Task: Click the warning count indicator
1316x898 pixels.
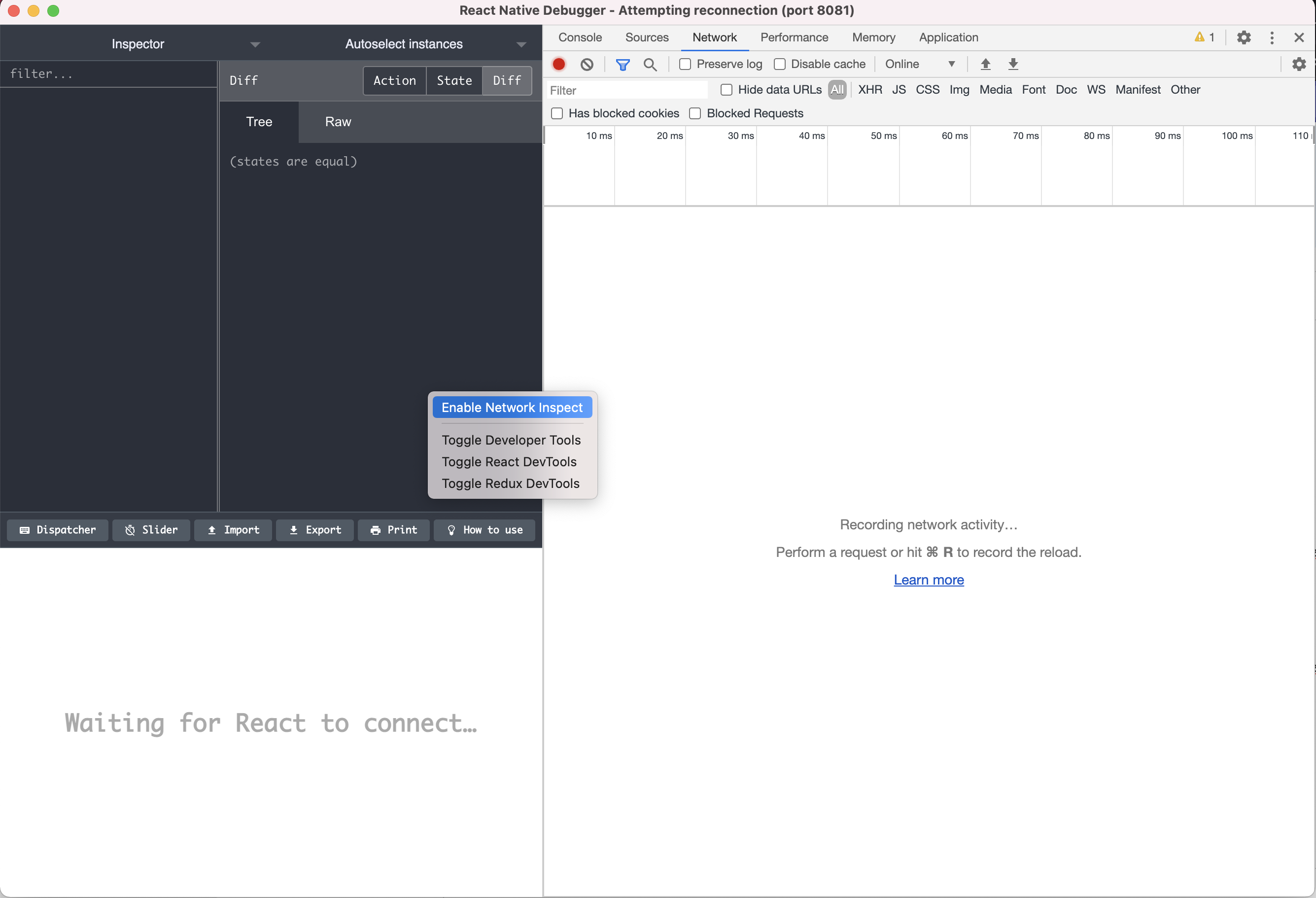Action: tap(1204, 37)
